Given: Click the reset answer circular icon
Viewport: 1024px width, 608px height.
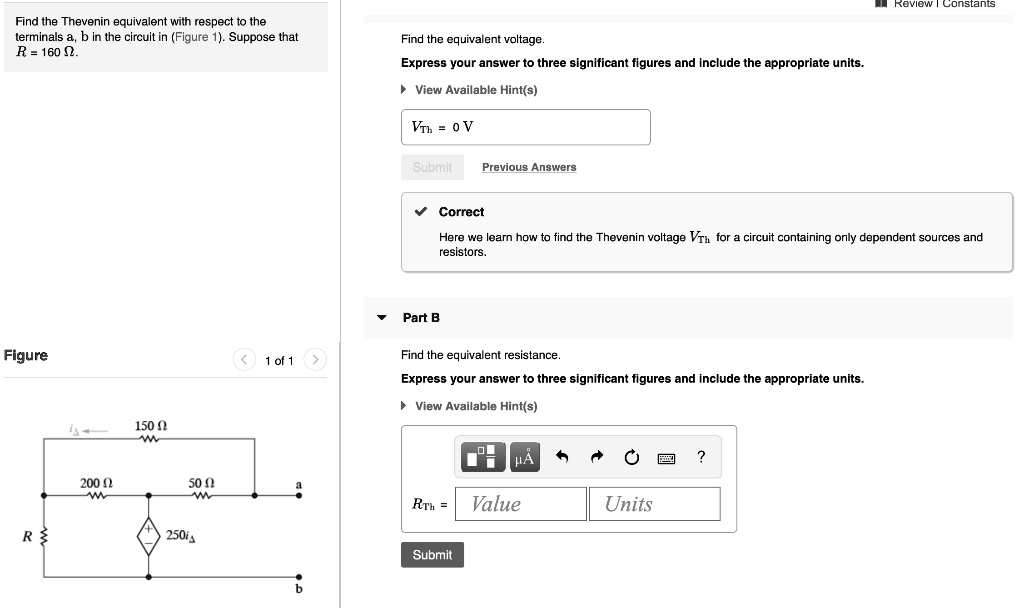Looking at the screenshot, I should tap(631, 457).
